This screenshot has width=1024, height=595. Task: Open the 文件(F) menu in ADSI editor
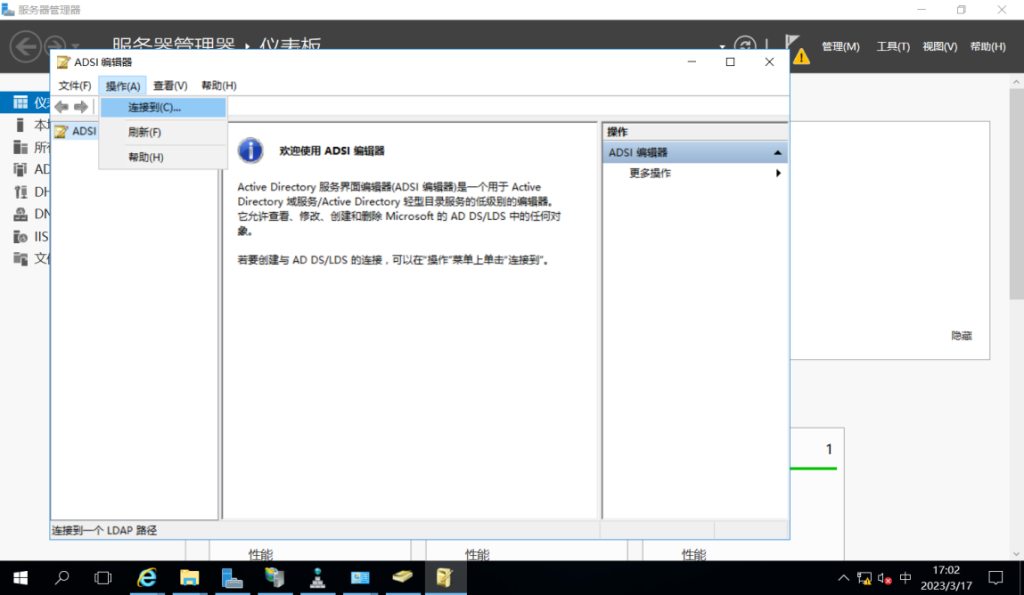tap(74, 86)
